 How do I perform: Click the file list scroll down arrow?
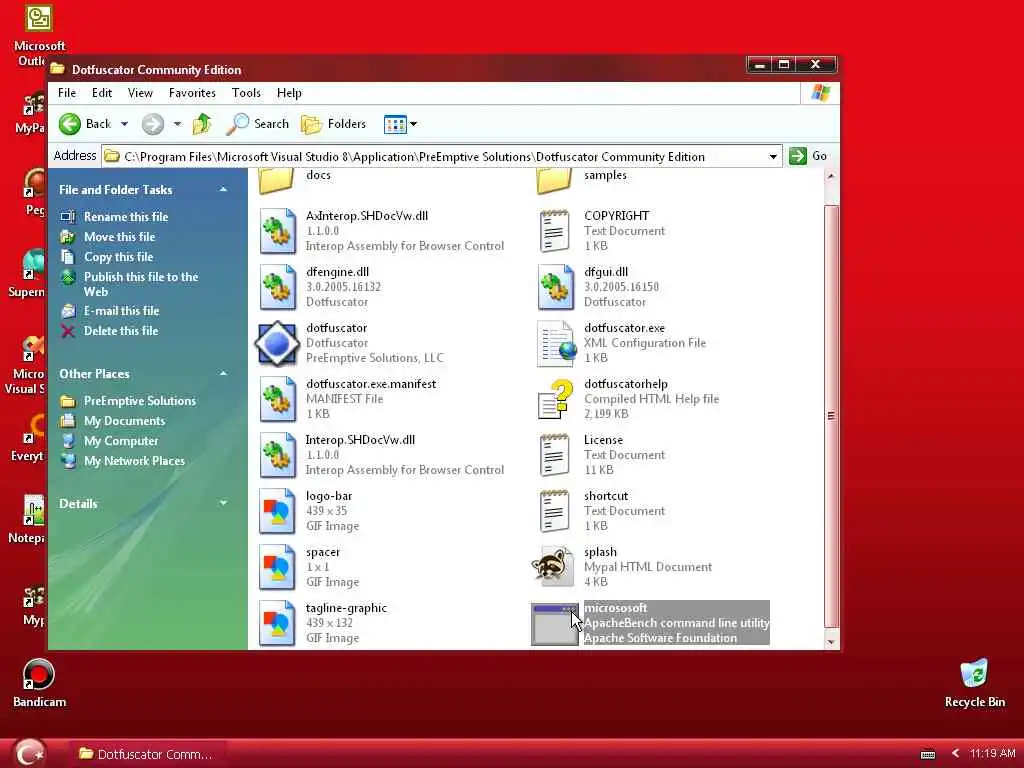[831, 642]
